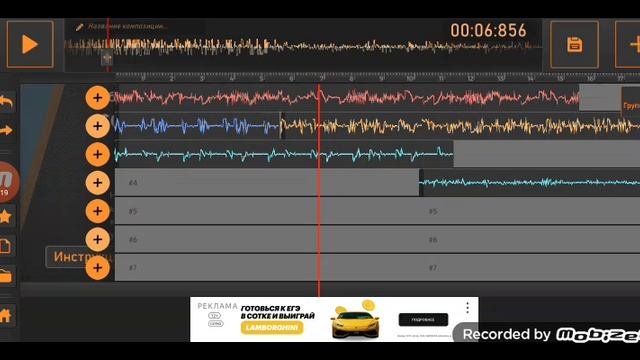Click the Lamborghini yellow ad button

272,328
